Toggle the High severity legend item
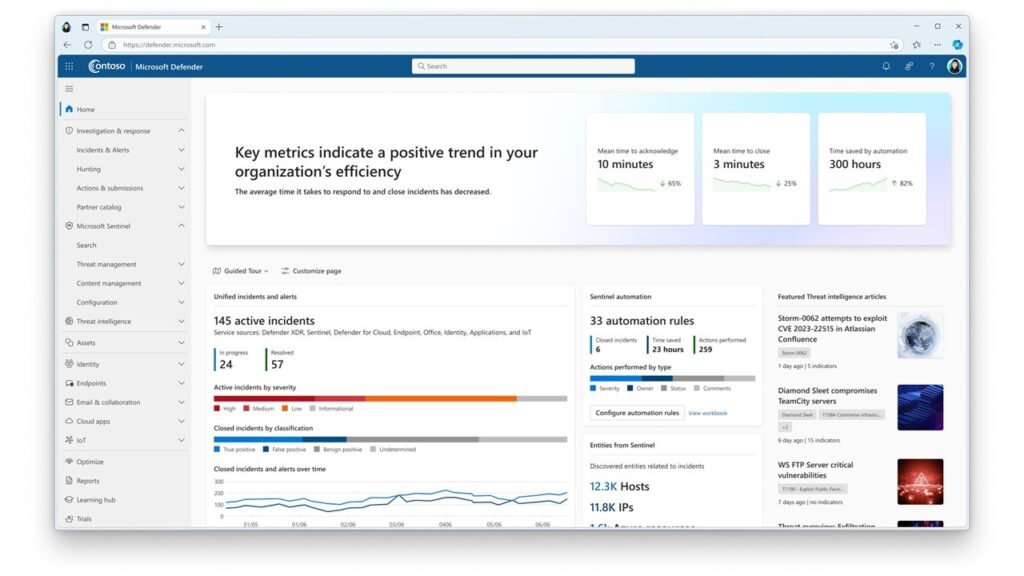The width and height of the screenshot is (1024, 576). 222,408
